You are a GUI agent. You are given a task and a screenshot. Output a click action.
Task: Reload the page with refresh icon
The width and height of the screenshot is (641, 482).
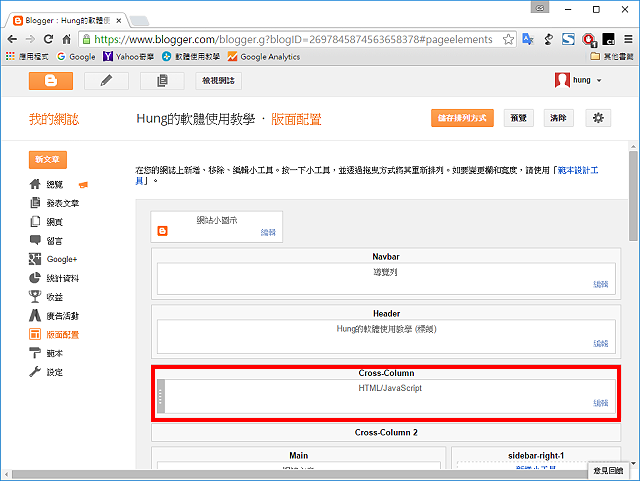coord(48,39)
